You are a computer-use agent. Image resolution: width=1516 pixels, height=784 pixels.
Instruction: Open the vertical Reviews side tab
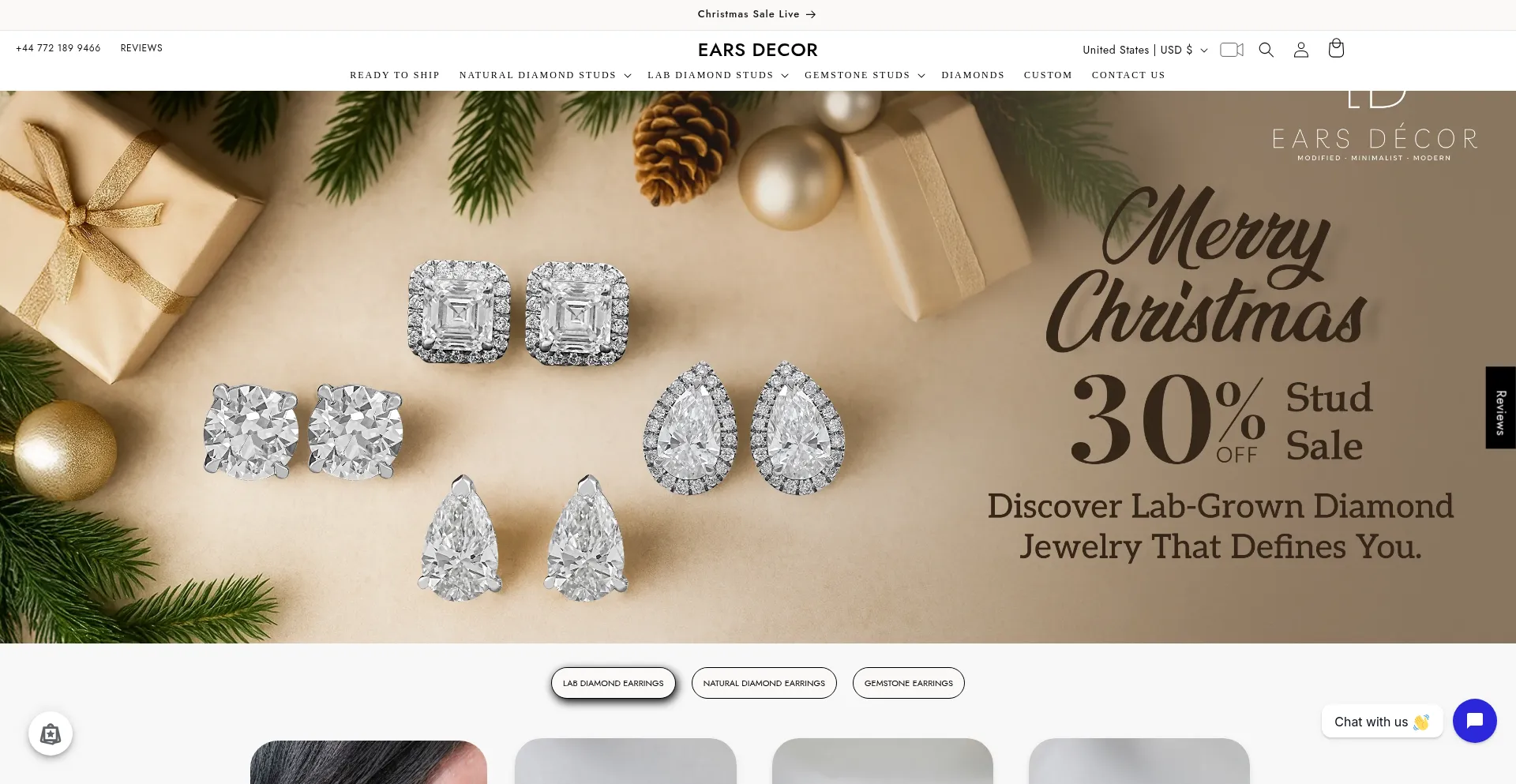[x=1500, y=407]
